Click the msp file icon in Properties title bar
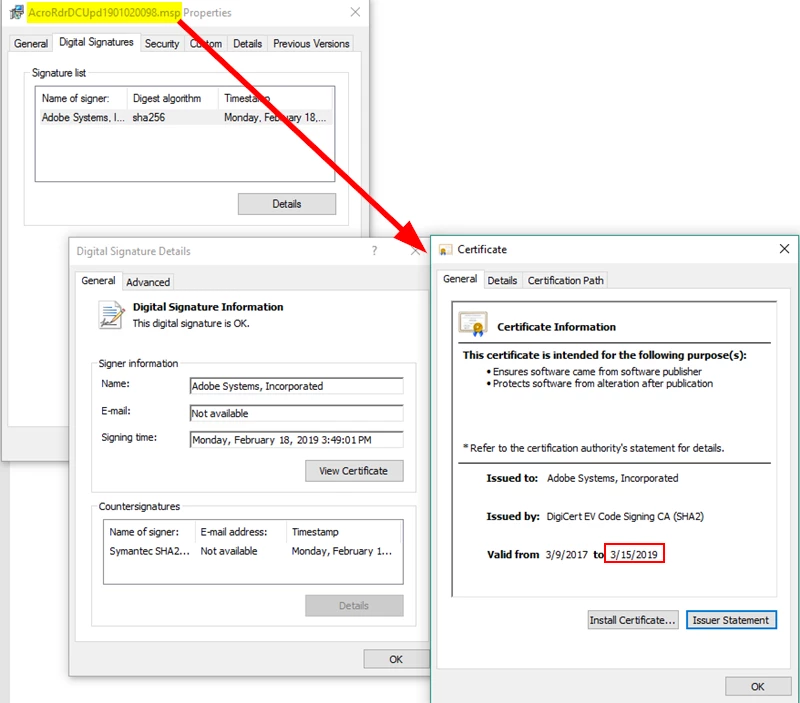This screenshot has width=800, height=703. [x=17, y=12]
